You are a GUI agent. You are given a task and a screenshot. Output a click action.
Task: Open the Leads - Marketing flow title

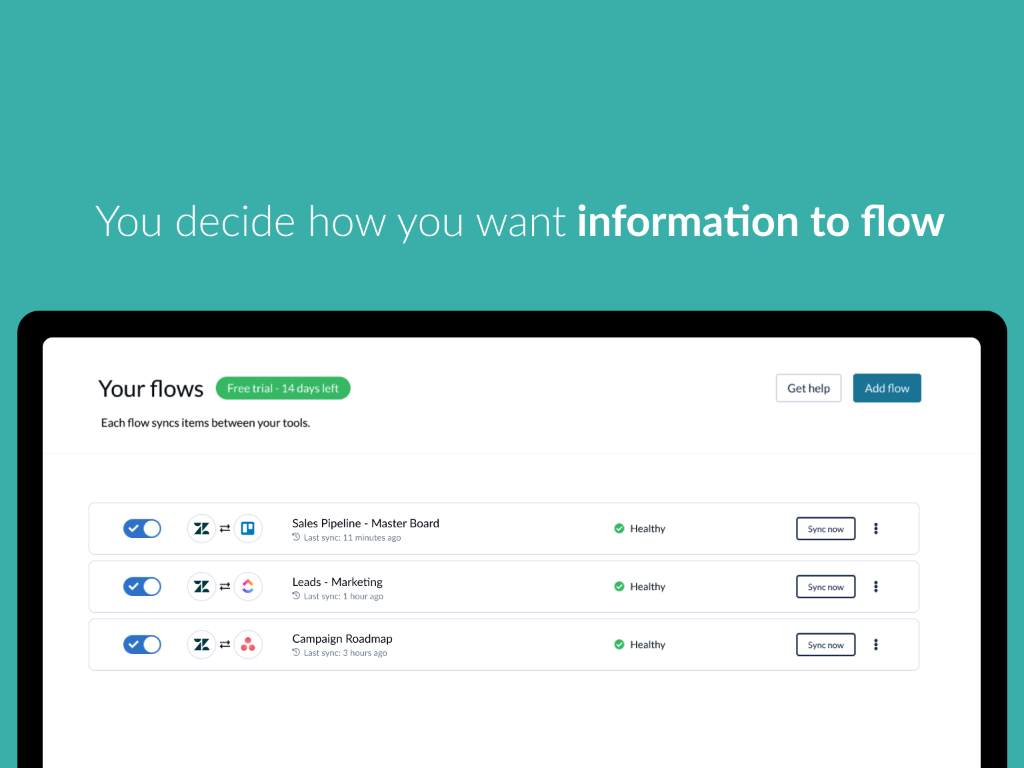(x=337, y=582)
